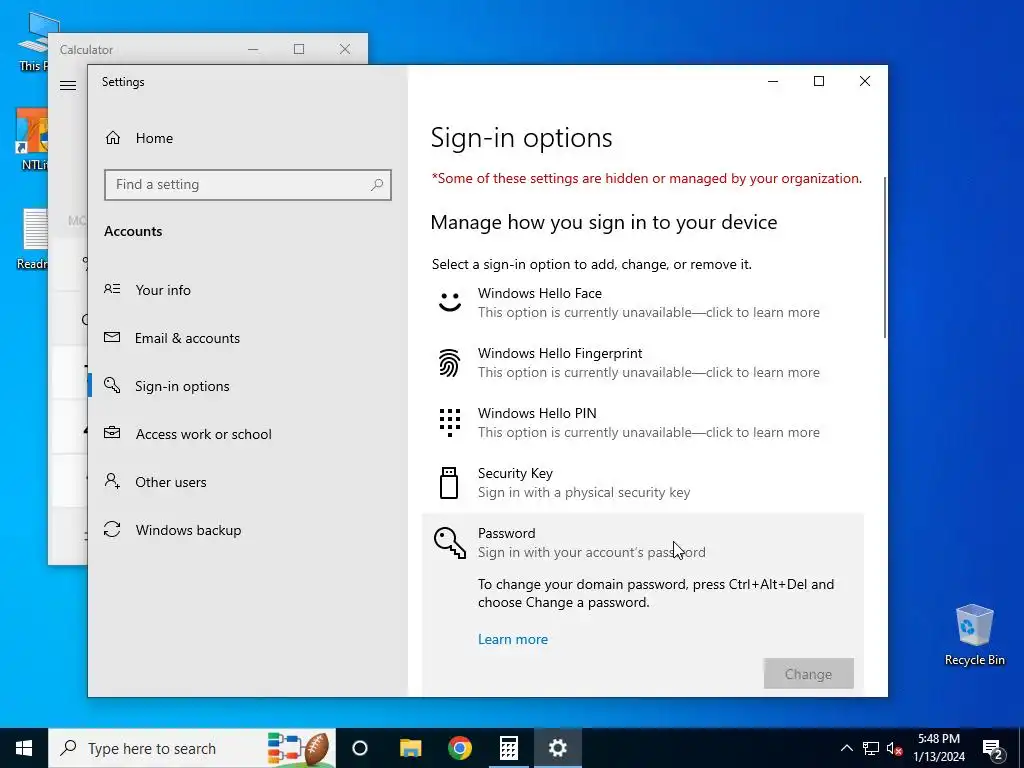Viewport: 1024px width, 768px height.
Task: Open the Windows Start menu
Action: tap(24, 748)
